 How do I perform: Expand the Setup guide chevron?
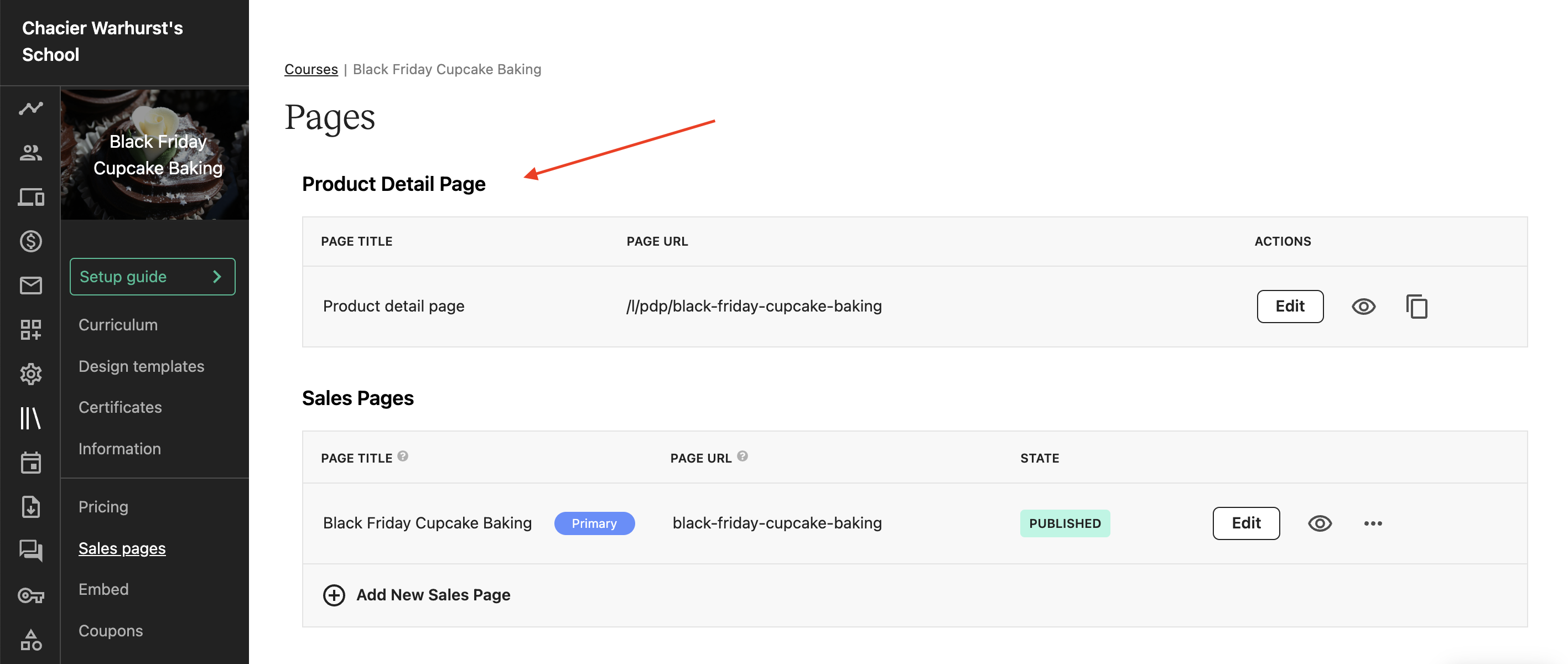click(x=217, y=277)
